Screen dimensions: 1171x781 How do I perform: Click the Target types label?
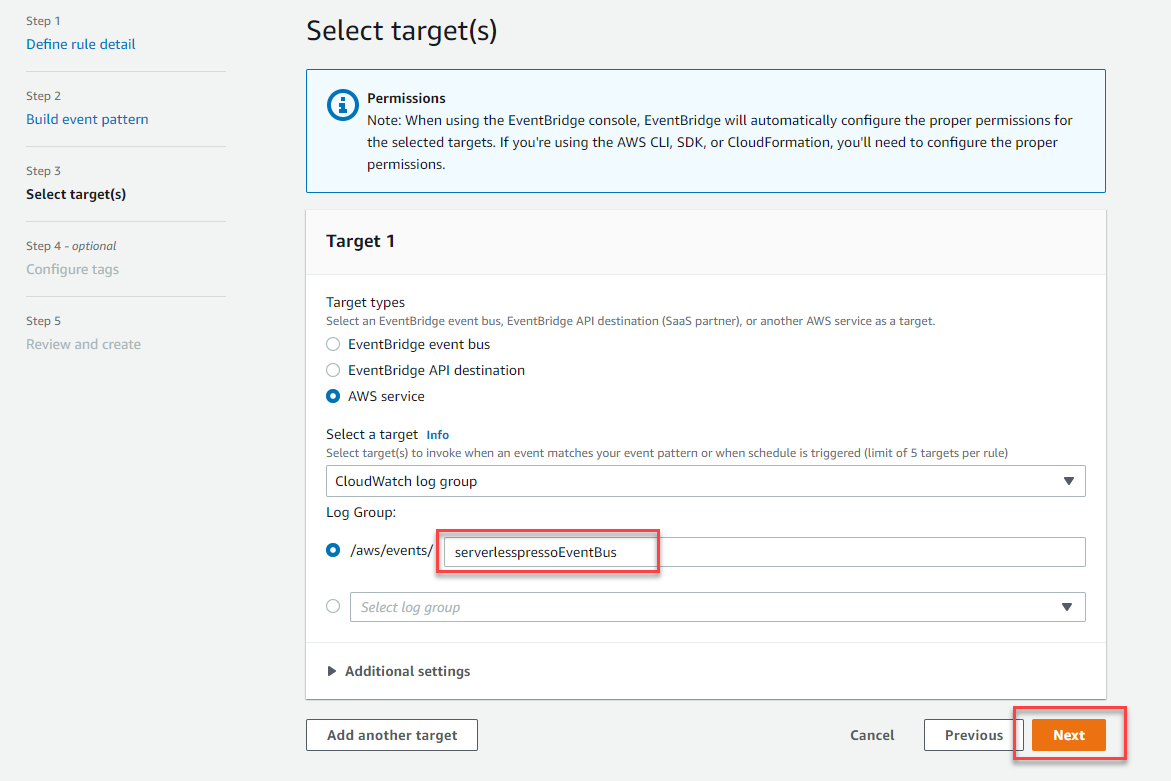pyautogui.click(x=366, y=302)
